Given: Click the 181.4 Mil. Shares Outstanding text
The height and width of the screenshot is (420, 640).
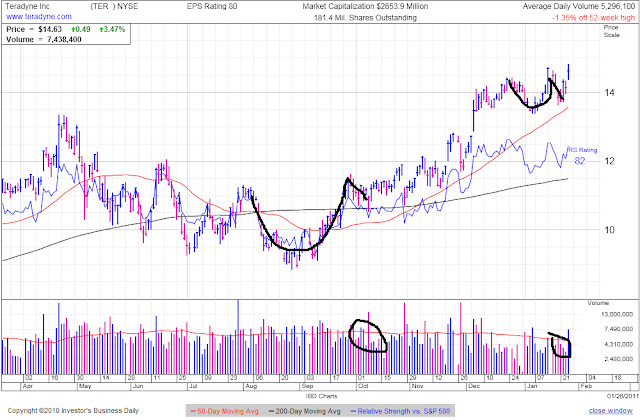Looking at the screenshot, I should [x=365, y=18].
